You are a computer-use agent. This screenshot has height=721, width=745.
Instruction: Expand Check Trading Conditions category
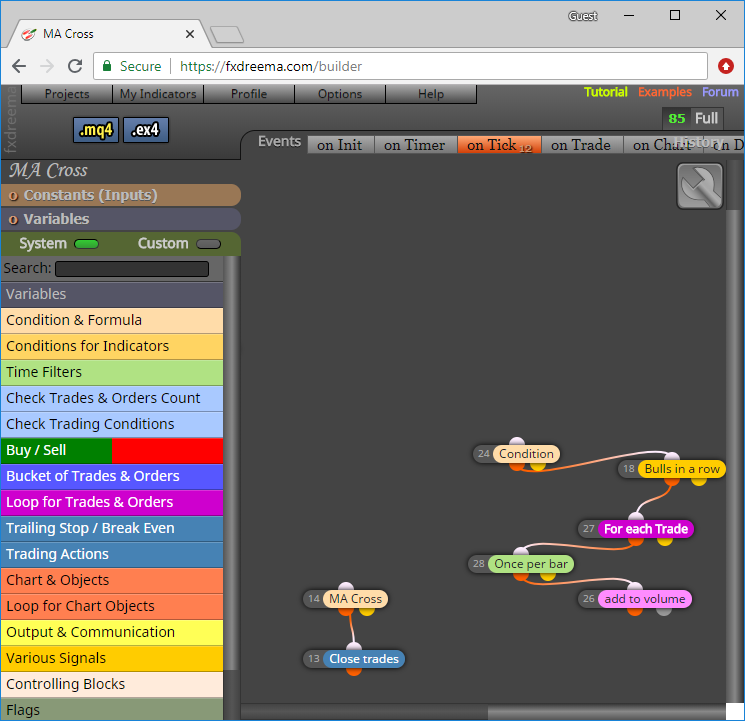112,424
